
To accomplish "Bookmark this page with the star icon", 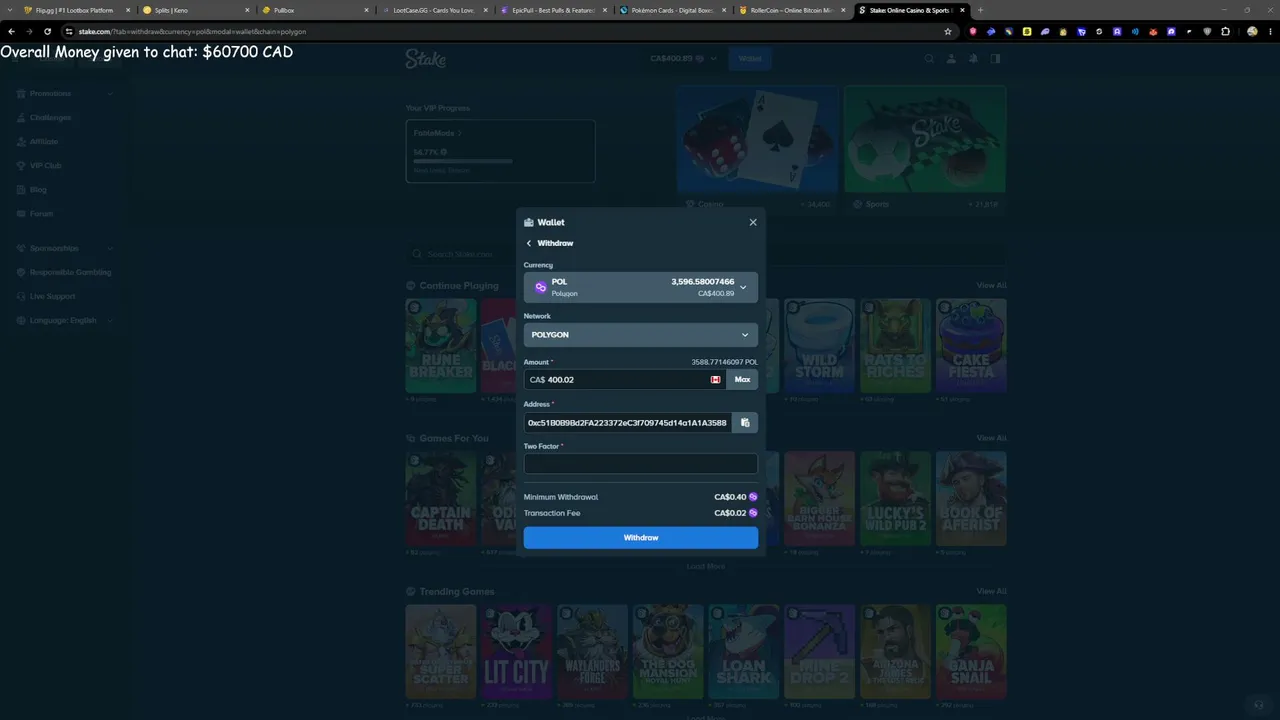I will pos(948,31).
